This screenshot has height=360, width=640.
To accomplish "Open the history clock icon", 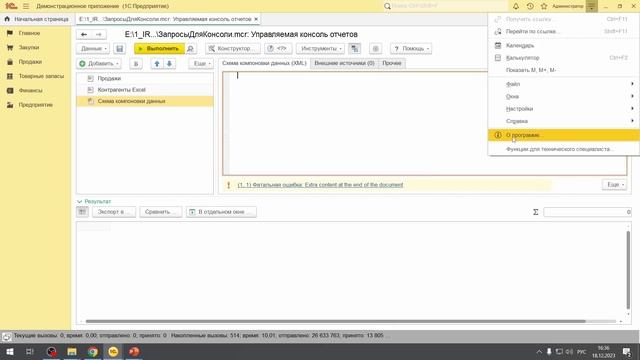I will [x=530, y=6].
